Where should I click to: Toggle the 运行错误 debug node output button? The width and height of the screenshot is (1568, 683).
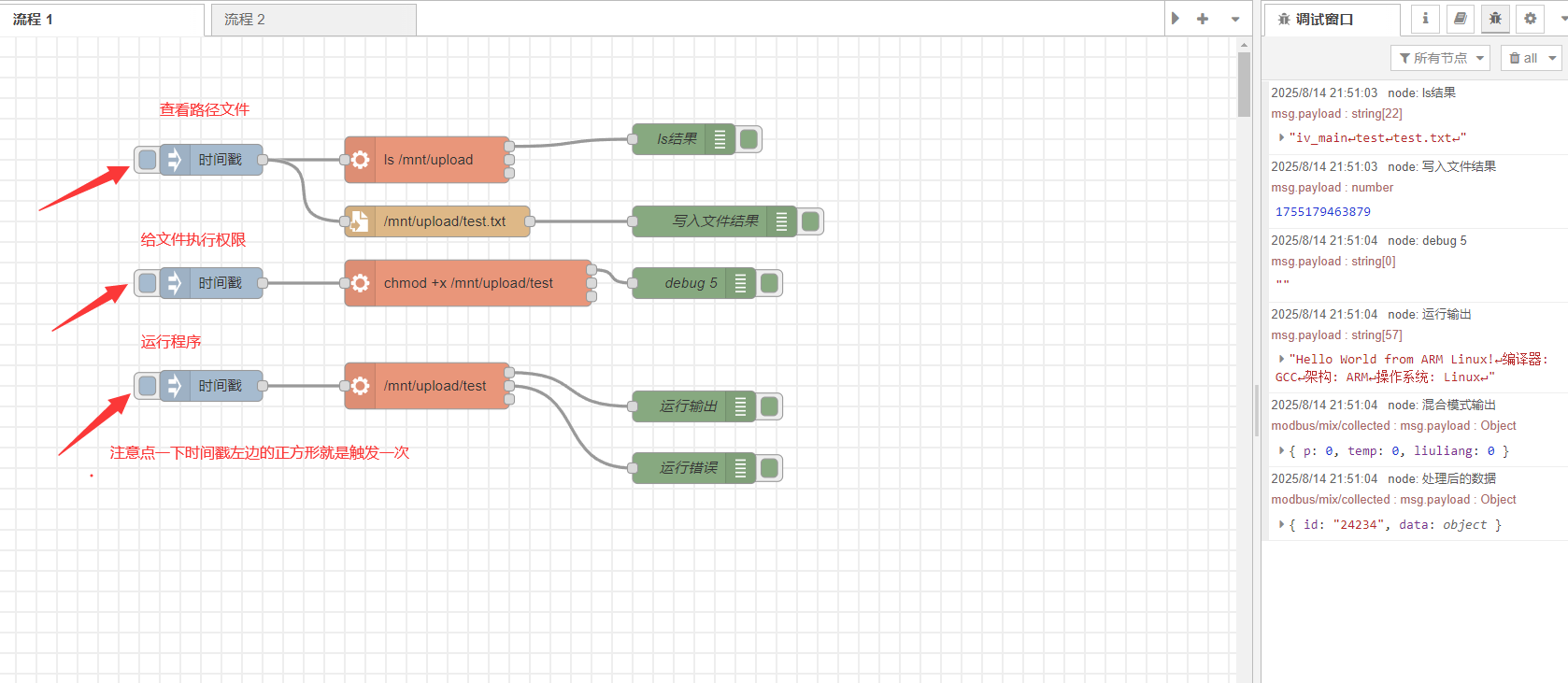click(770, 468)
